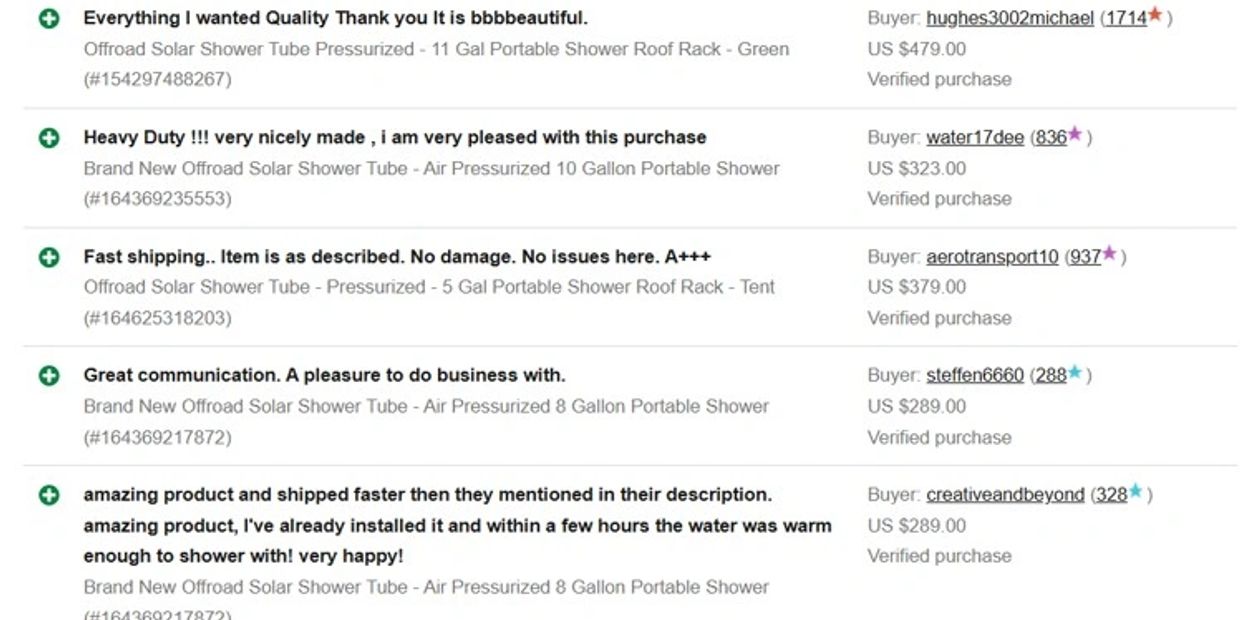Viewport: 1240px width, 620px height.
Task: Click positive icon beside "Fast shipping" review
Action: point(49,257)
